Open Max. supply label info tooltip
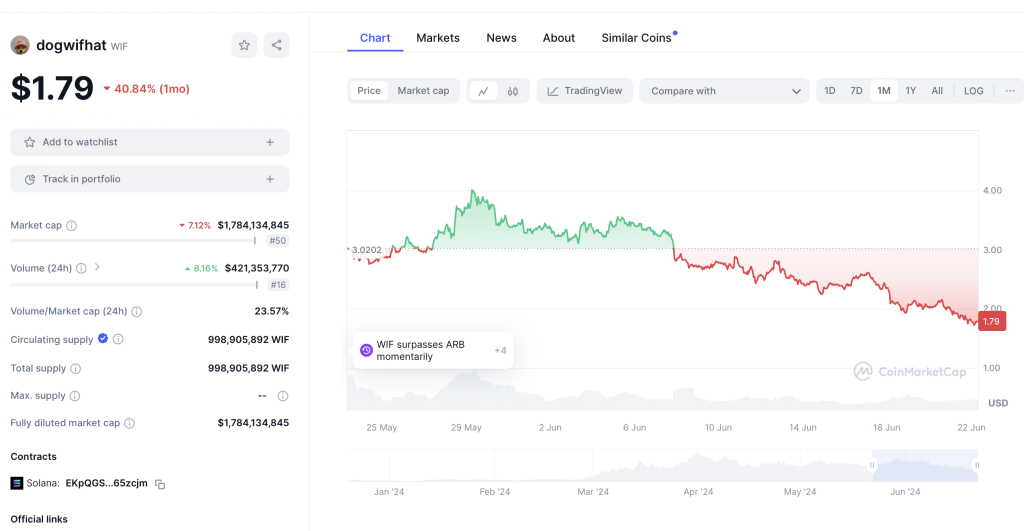Image resolution: width=1024 pixels, height=531 pixels. (74, 396)
